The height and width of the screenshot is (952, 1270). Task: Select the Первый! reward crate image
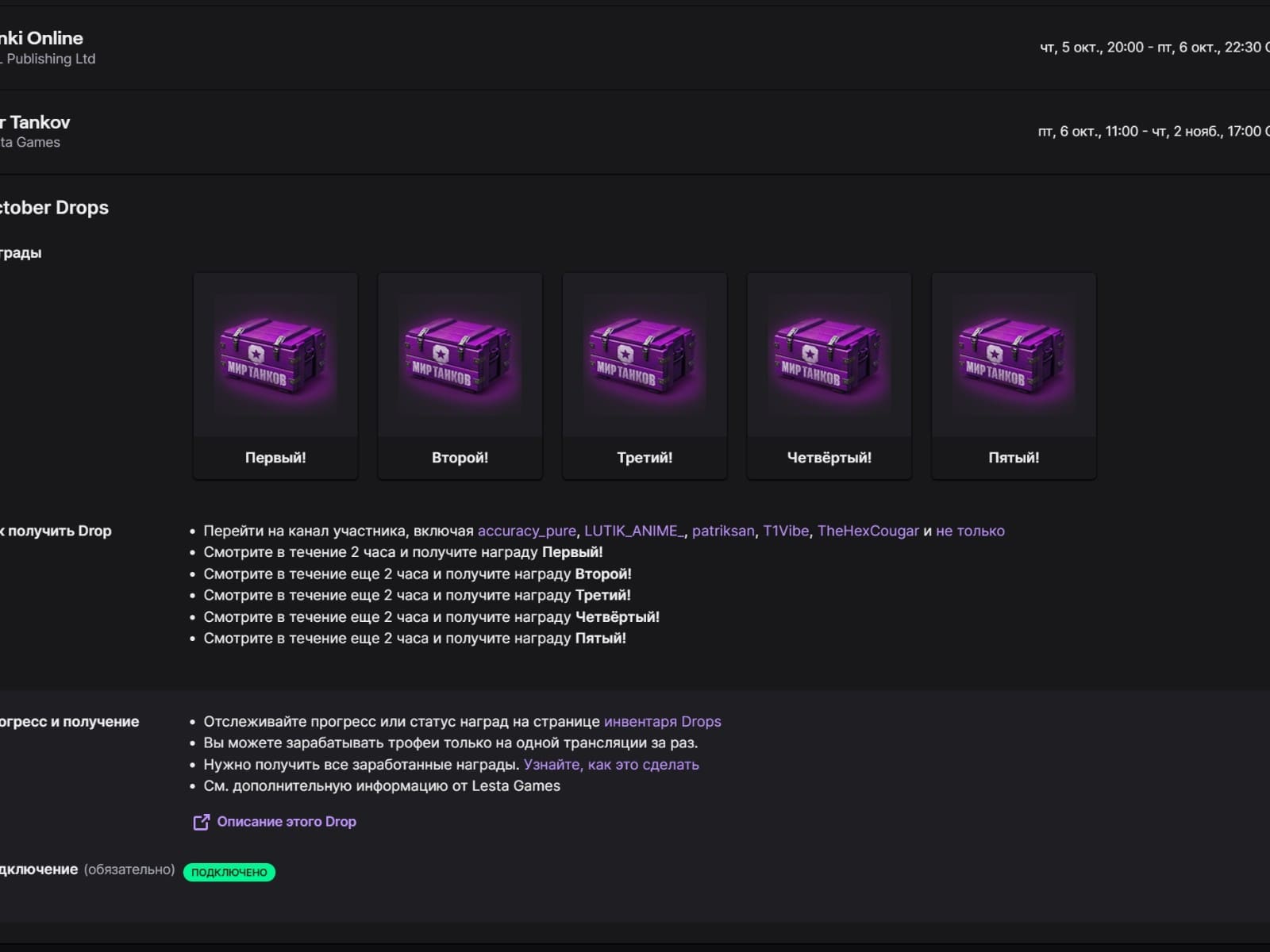[275, 355]
